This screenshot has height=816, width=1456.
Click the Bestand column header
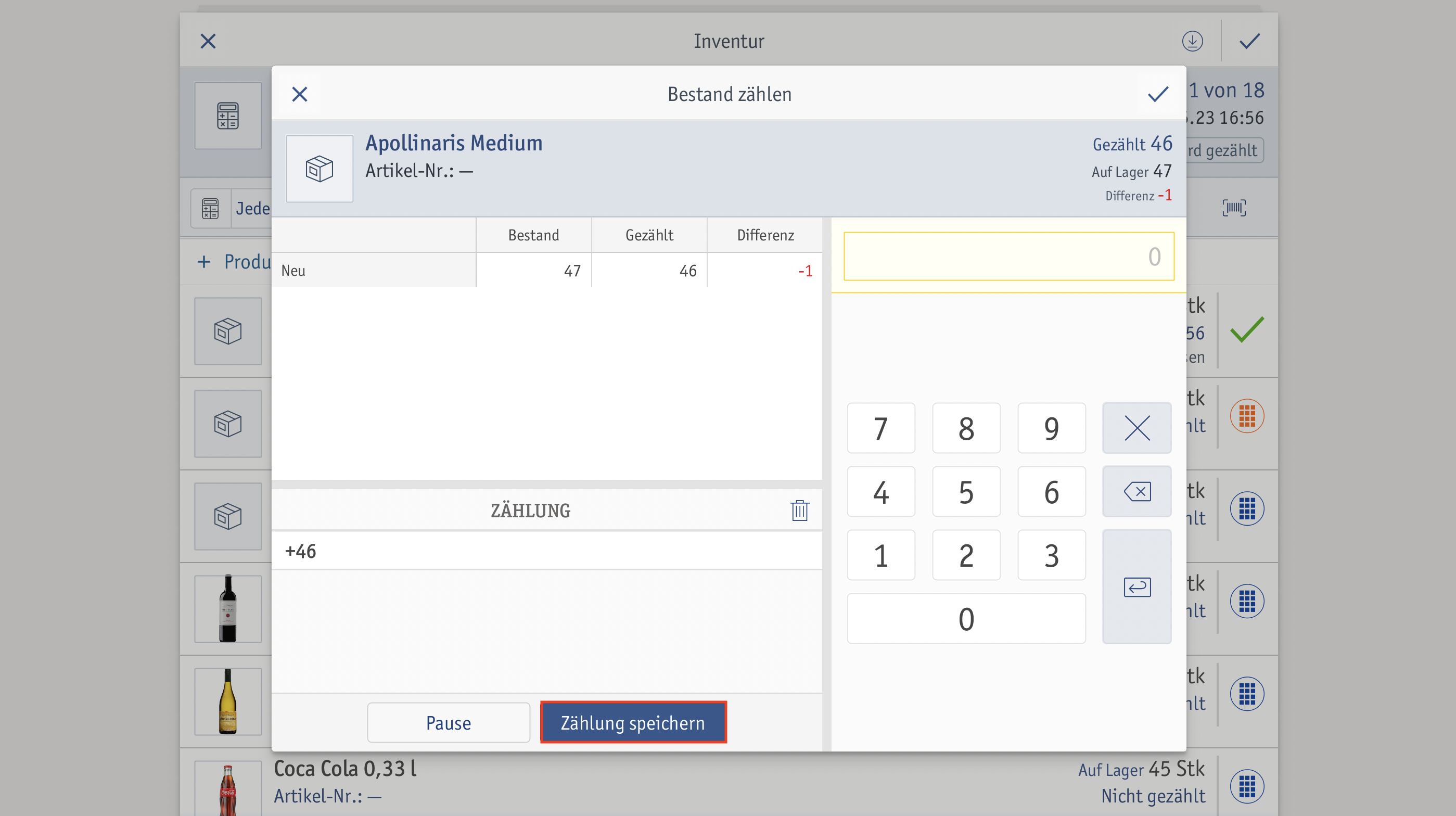click(x=533, y=235)
